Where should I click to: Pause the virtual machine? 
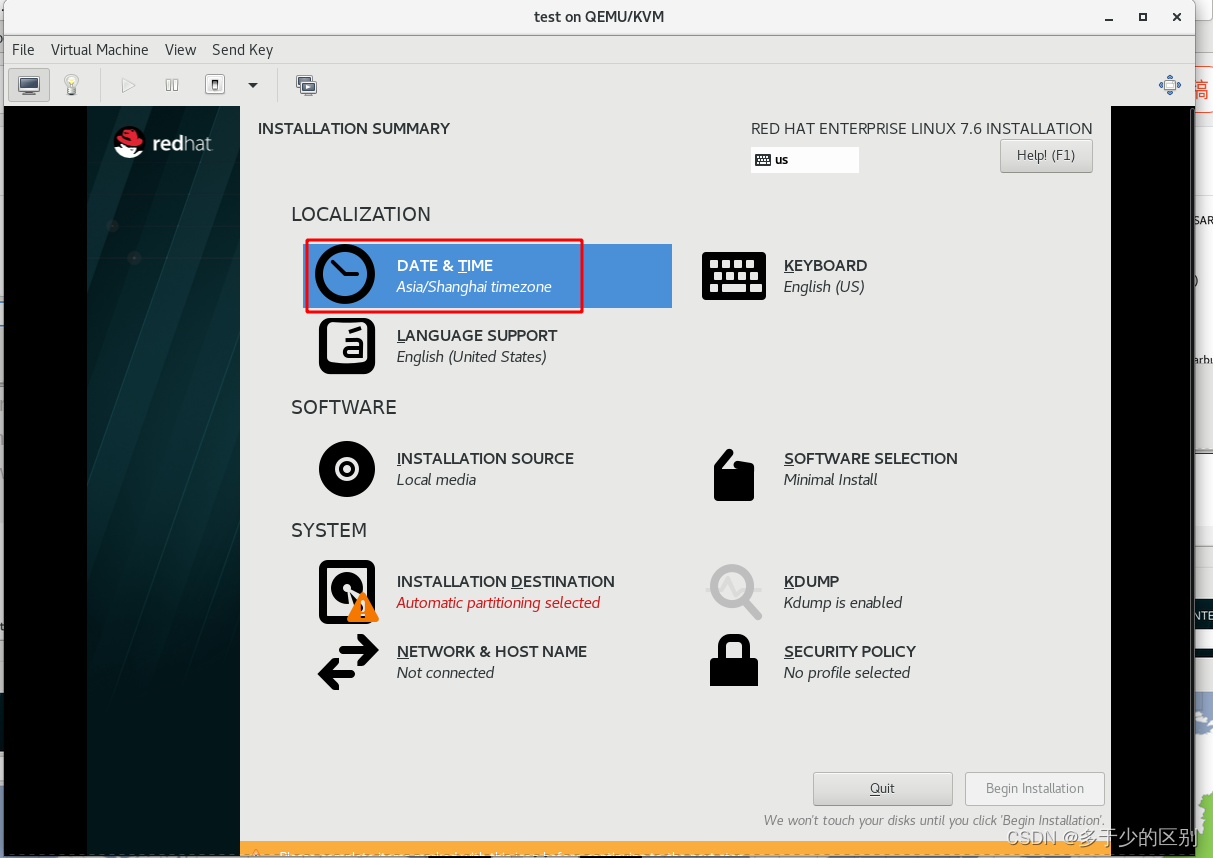point(172,85)
